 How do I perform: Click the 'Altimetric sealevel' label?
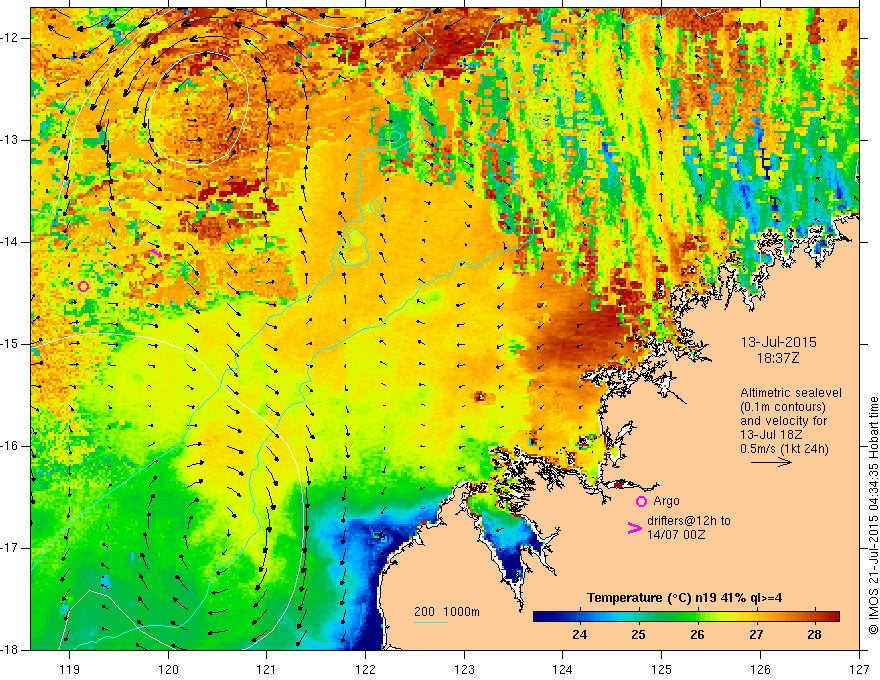tap(791, 393)
